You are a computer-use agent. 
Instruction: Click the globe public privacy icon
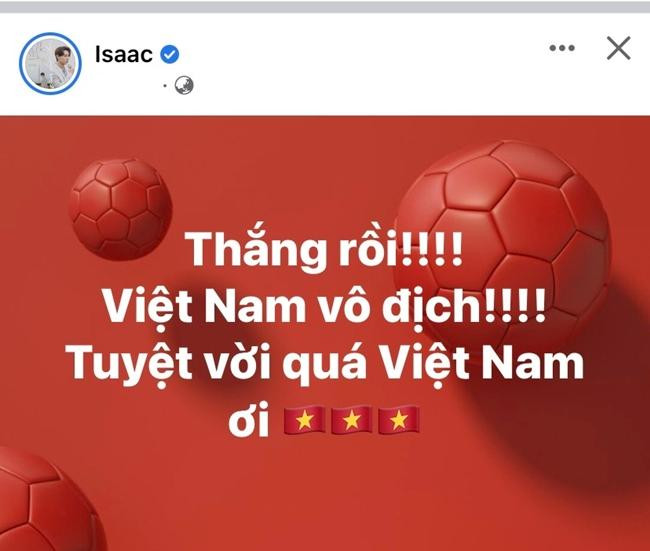pos(184,86)
